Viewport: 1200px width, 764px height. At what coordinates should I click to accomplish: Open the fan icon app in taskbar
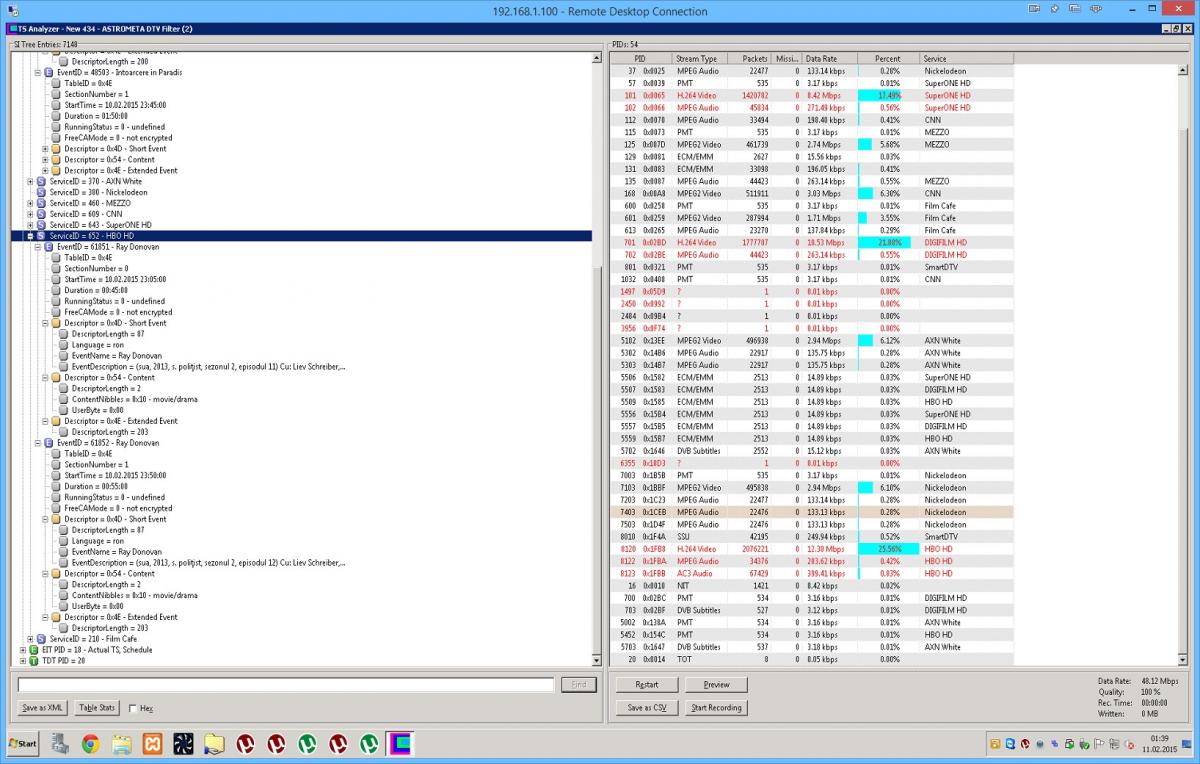pyautogui.click(x=183, y=743)
